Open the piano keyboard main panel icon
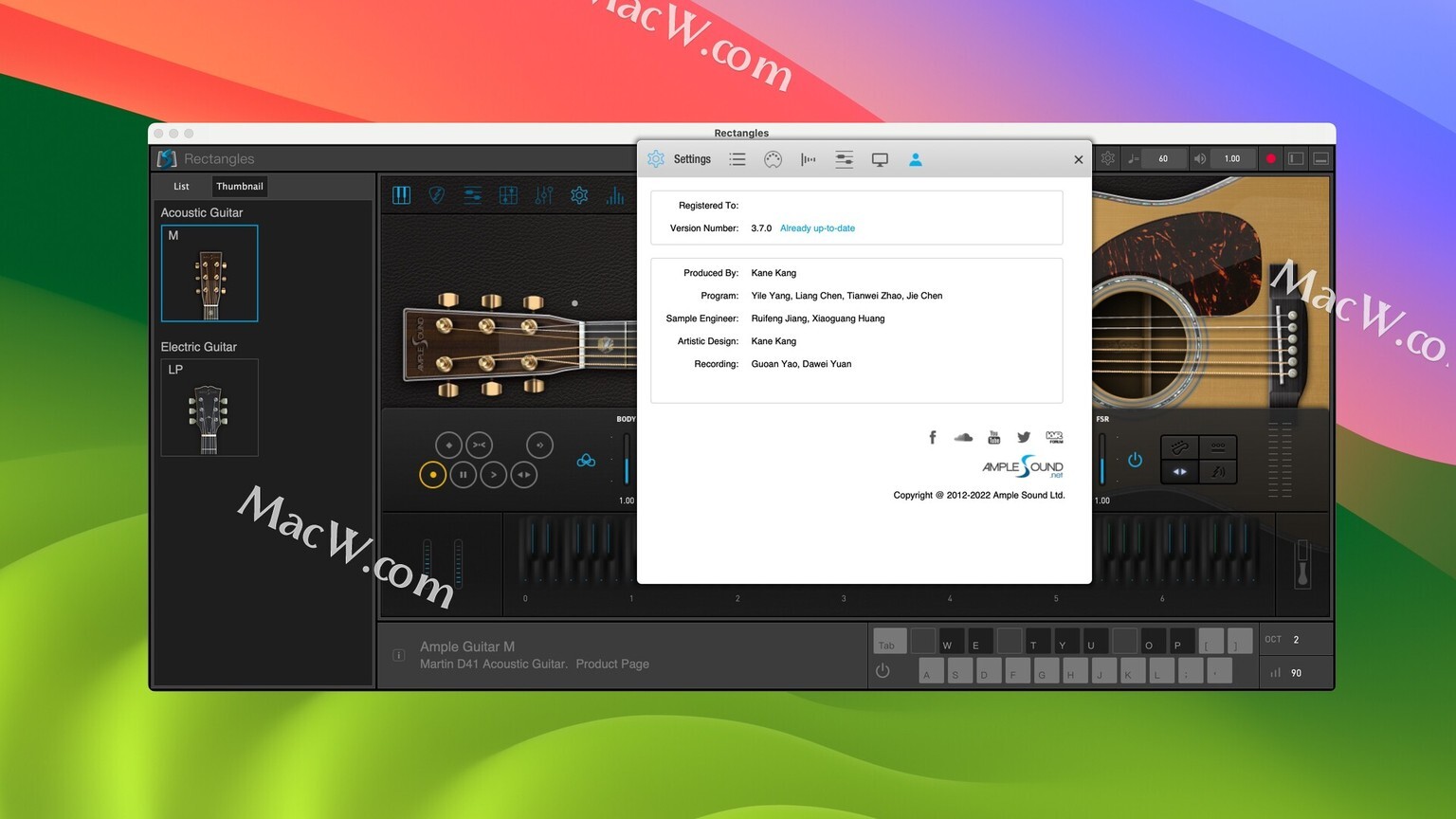Screen dimensions: 1456x819 click(x=402, y=195)
